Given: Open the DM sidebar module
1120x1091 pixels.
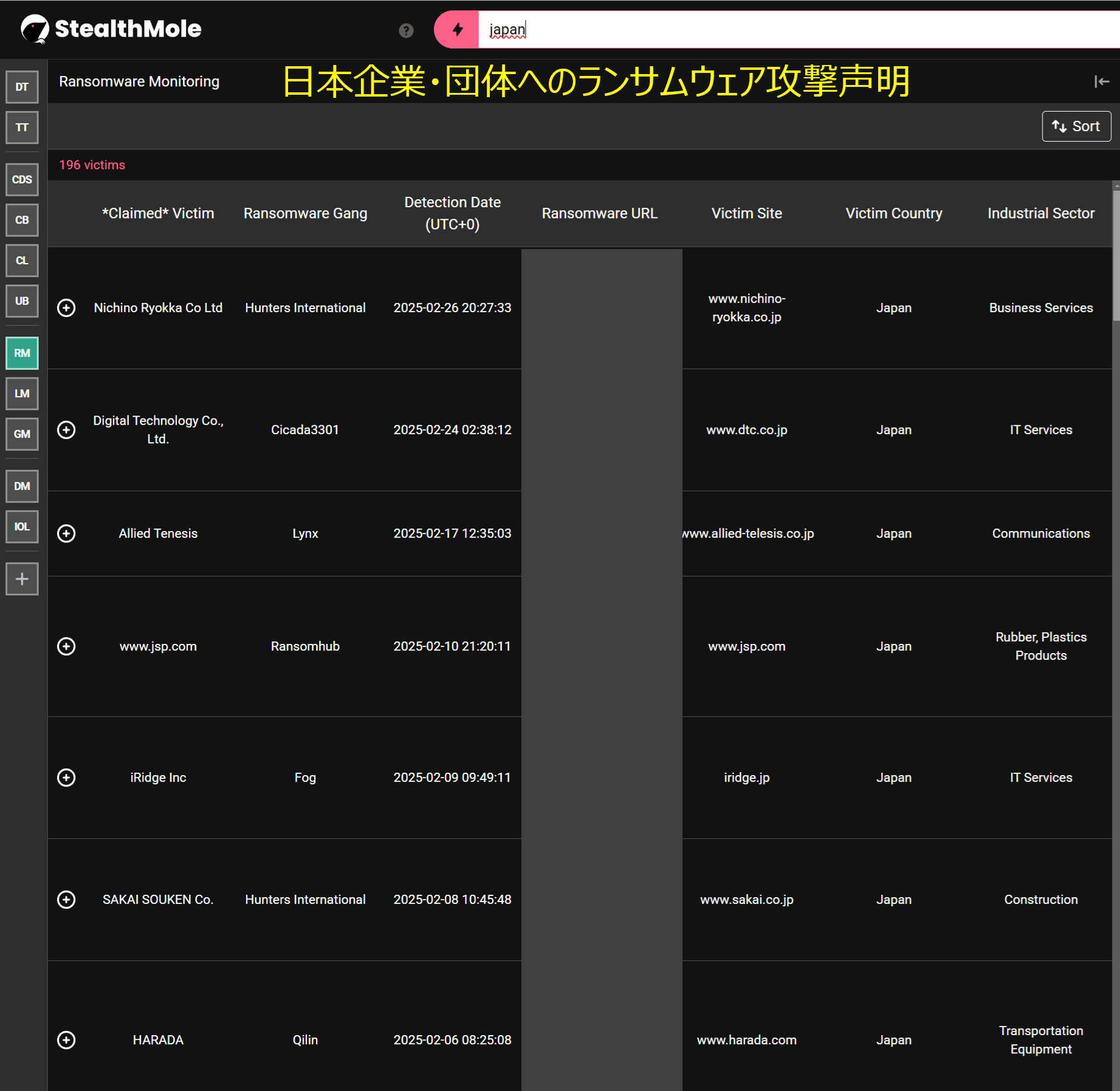Looking at the screenshot, I should [22, 486].
